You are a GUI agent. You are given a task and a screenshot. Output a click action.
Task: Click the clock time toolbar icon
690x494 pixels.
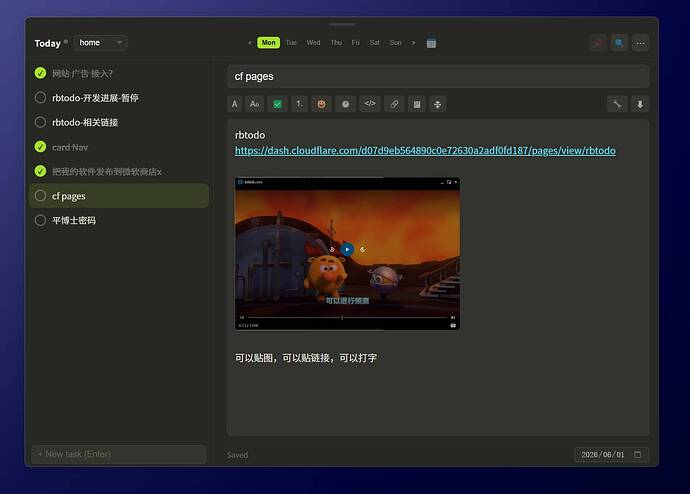coord(345,104)
